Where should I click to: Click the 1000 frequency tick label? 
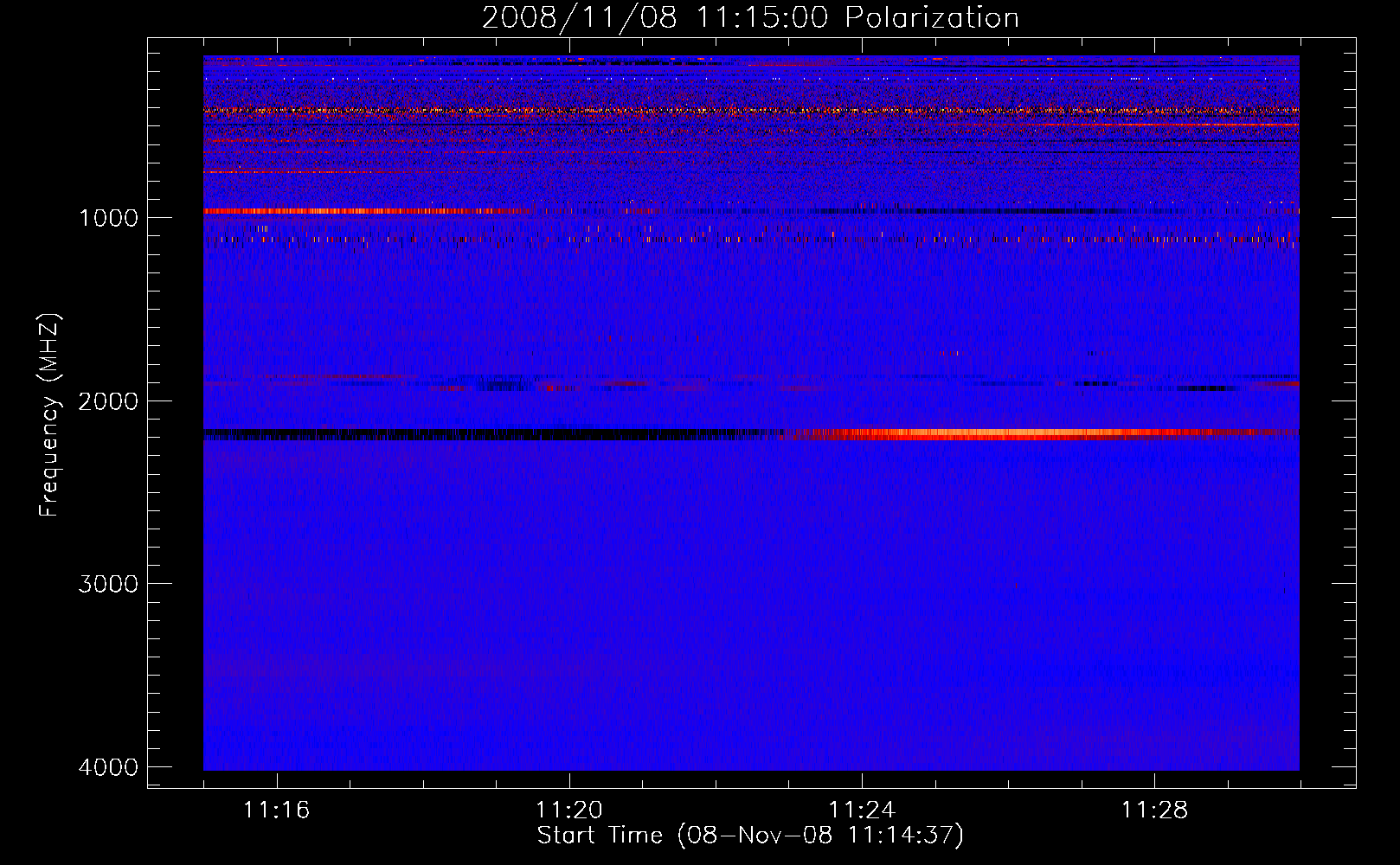click(108, 217)
